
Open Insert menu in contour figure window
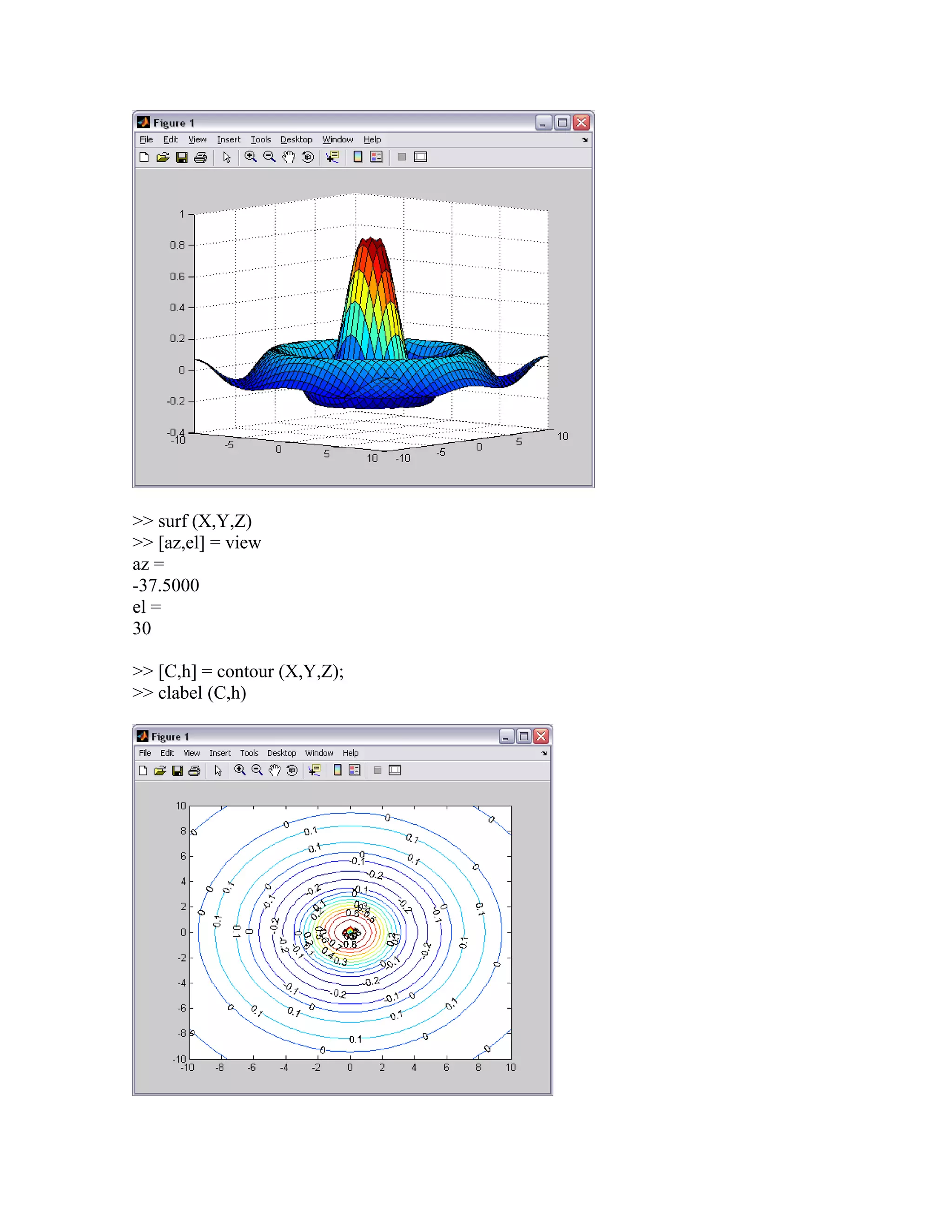[220, 753]
